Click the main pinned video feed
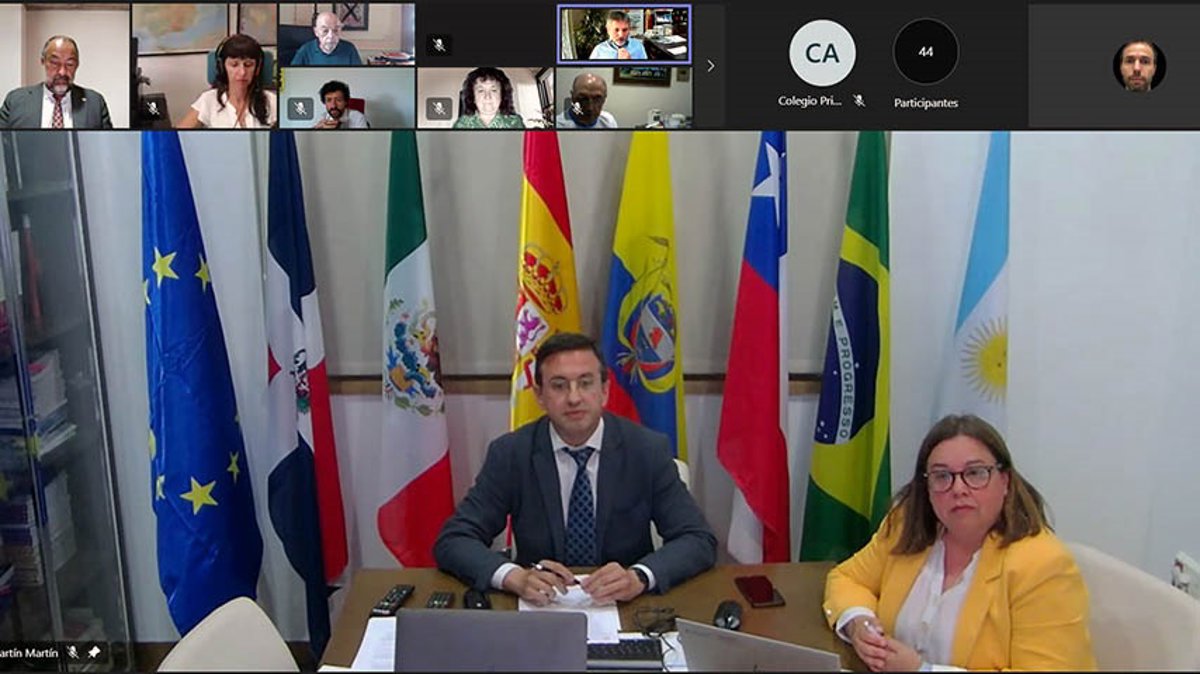1200x674 pixels. point(600,400)
